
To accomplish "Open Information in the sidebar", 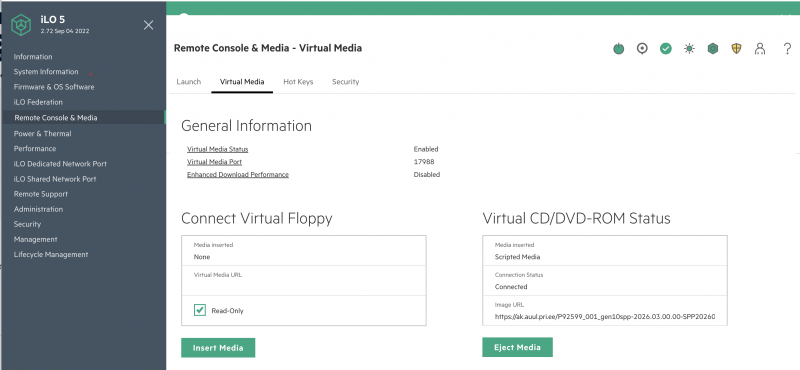I will tap(33, 57).
